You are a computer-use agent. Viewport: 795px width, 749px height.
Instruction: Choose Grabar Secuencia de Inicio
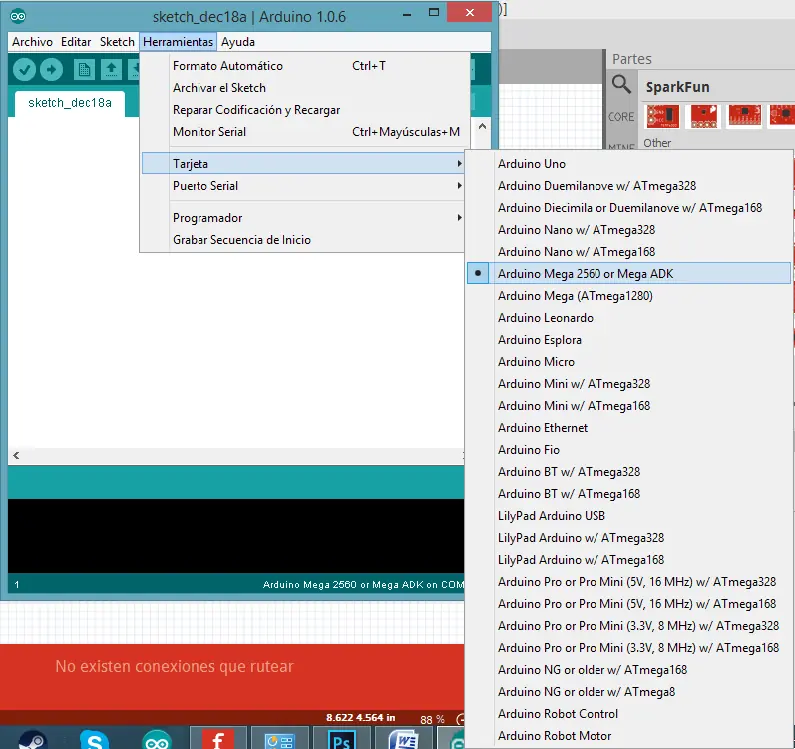[303, 240]
